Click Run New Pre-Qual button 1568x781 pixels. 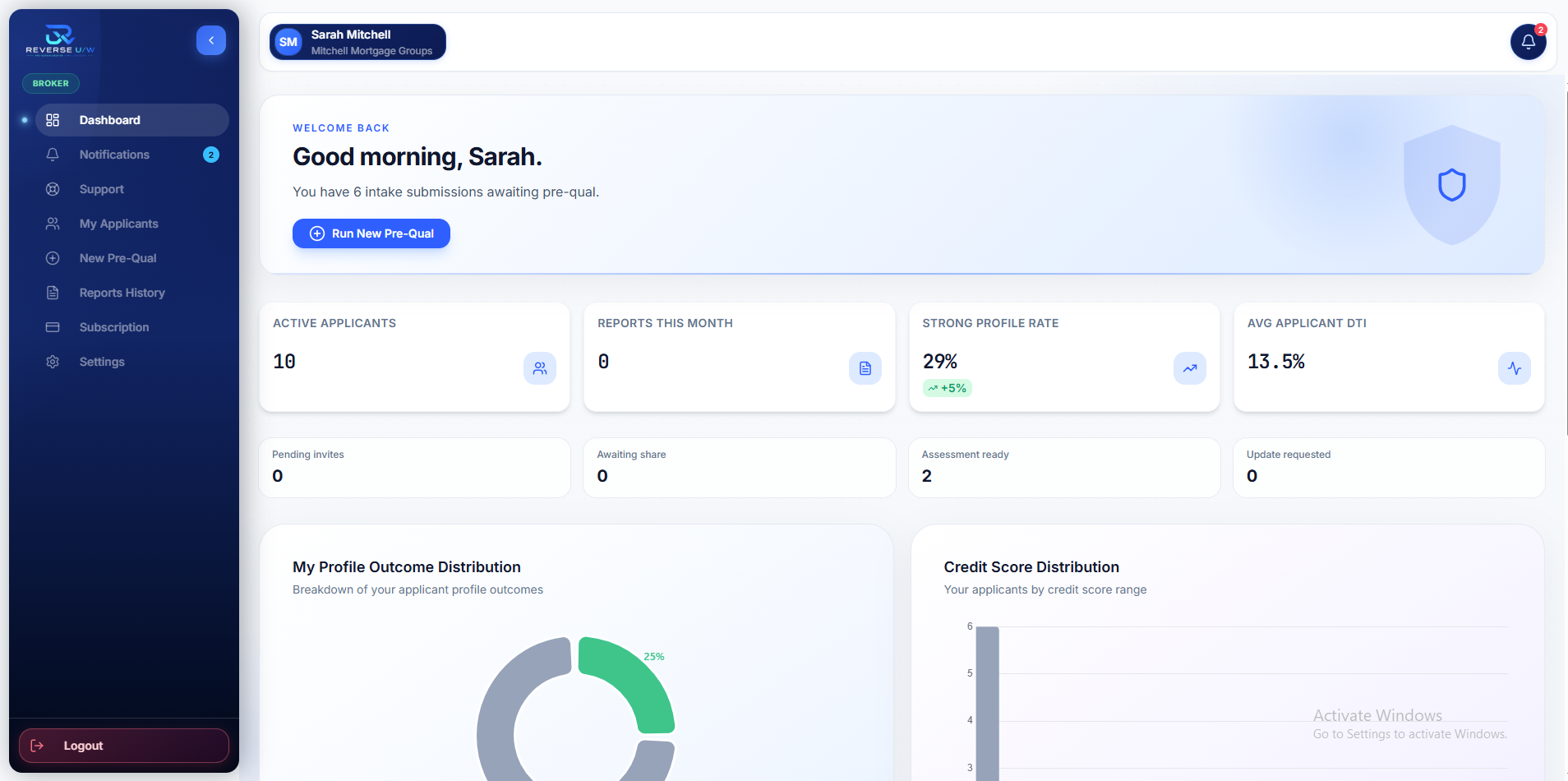(371, 233)
